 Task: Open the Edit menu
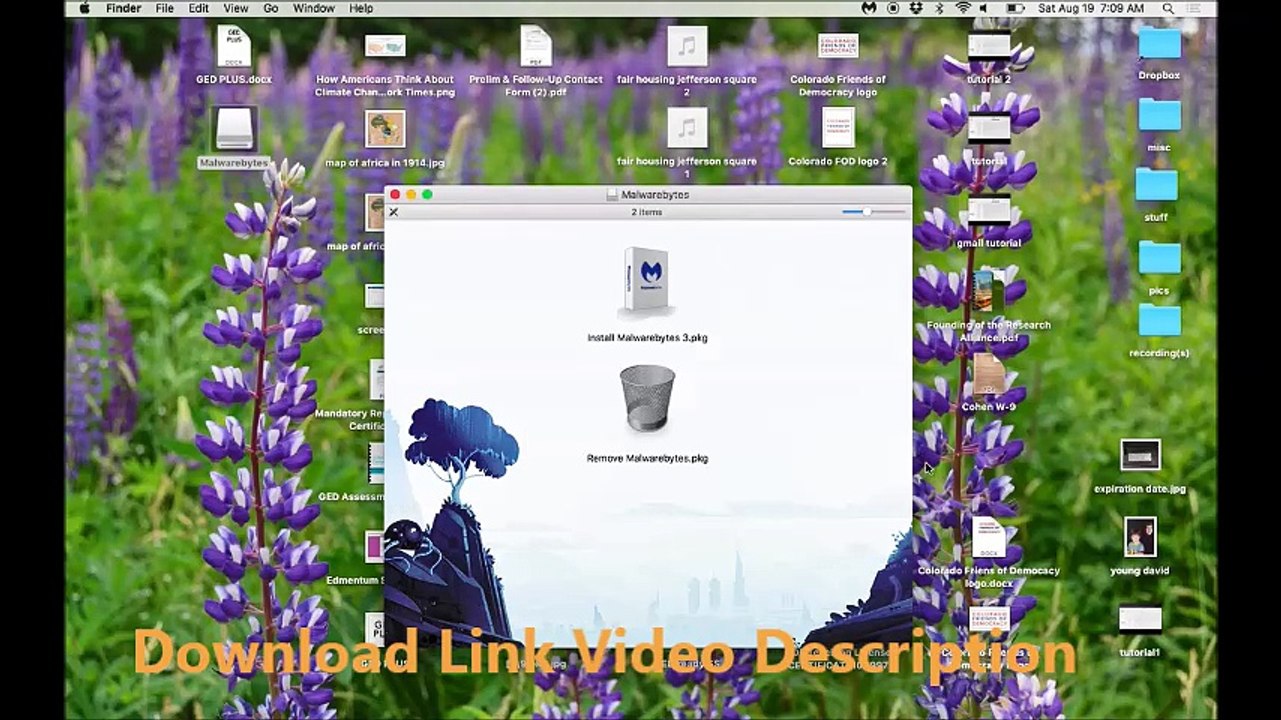199,8
